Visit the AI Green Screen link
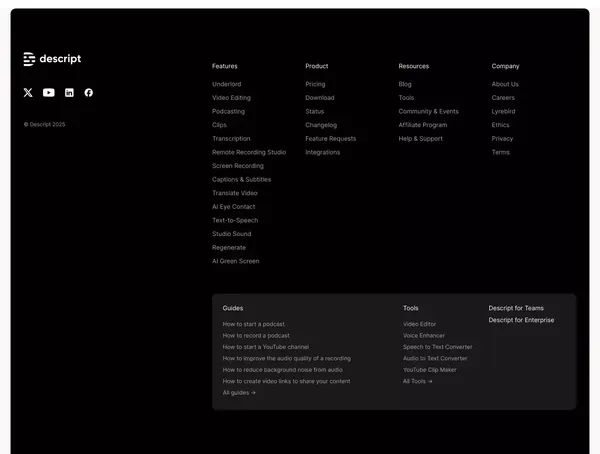 236,261
